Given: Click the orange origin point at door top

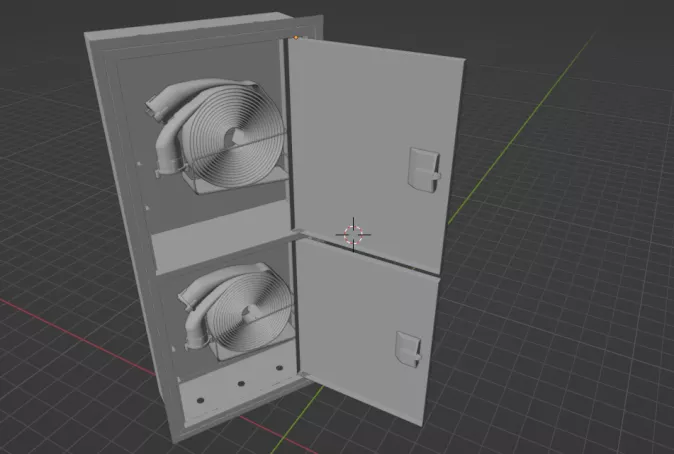Looking at the screenshot, I should coord(297,38).
